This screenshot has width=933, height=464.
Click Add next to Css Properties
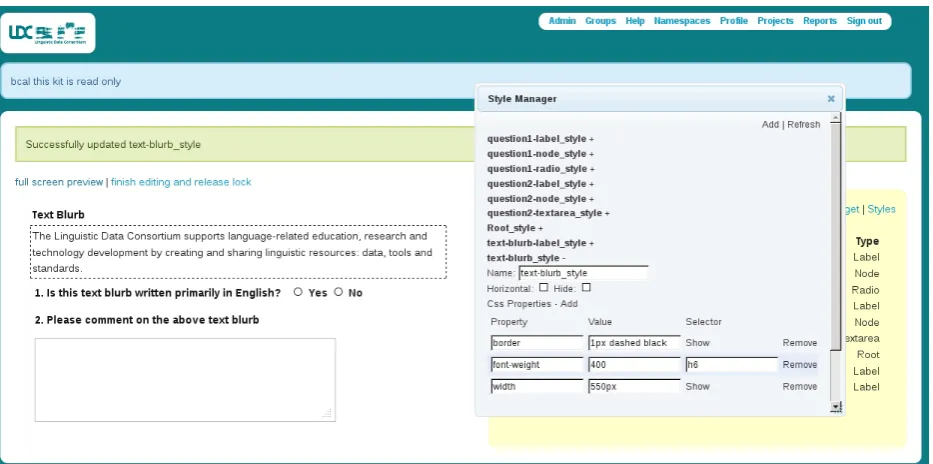pyautogui.click(x=569, y=303)
